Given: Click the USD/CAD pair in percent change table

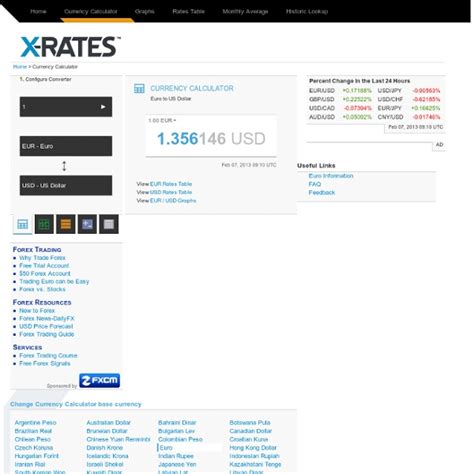Looking at the screenshot, I should point(322,108).
